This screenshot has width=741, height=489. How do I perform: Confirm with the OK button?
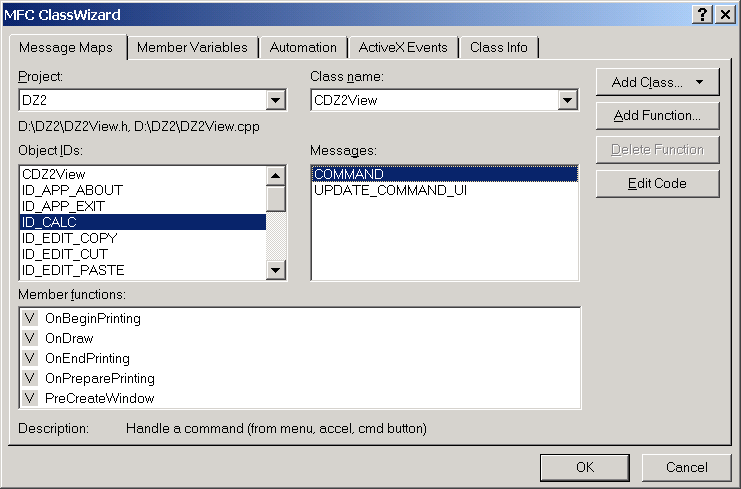click(x=585, y=467)
